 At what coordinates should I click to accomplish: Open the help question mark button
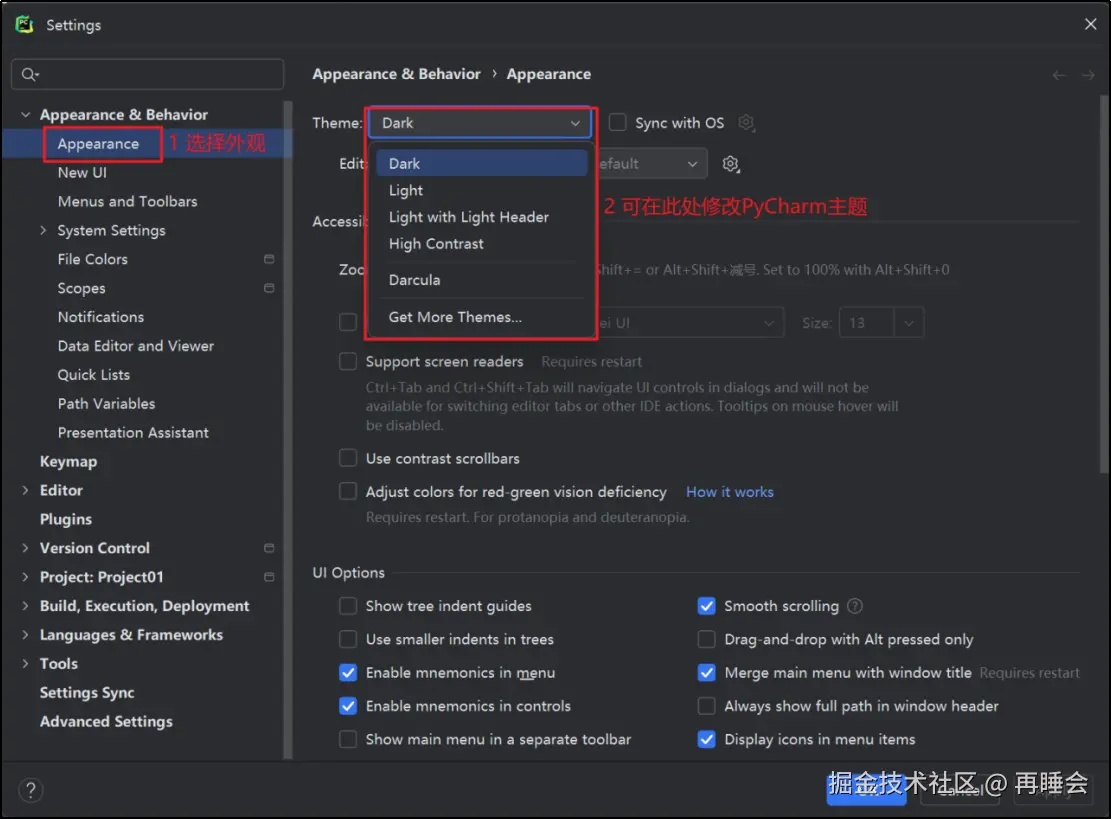[x=30, y=789]
